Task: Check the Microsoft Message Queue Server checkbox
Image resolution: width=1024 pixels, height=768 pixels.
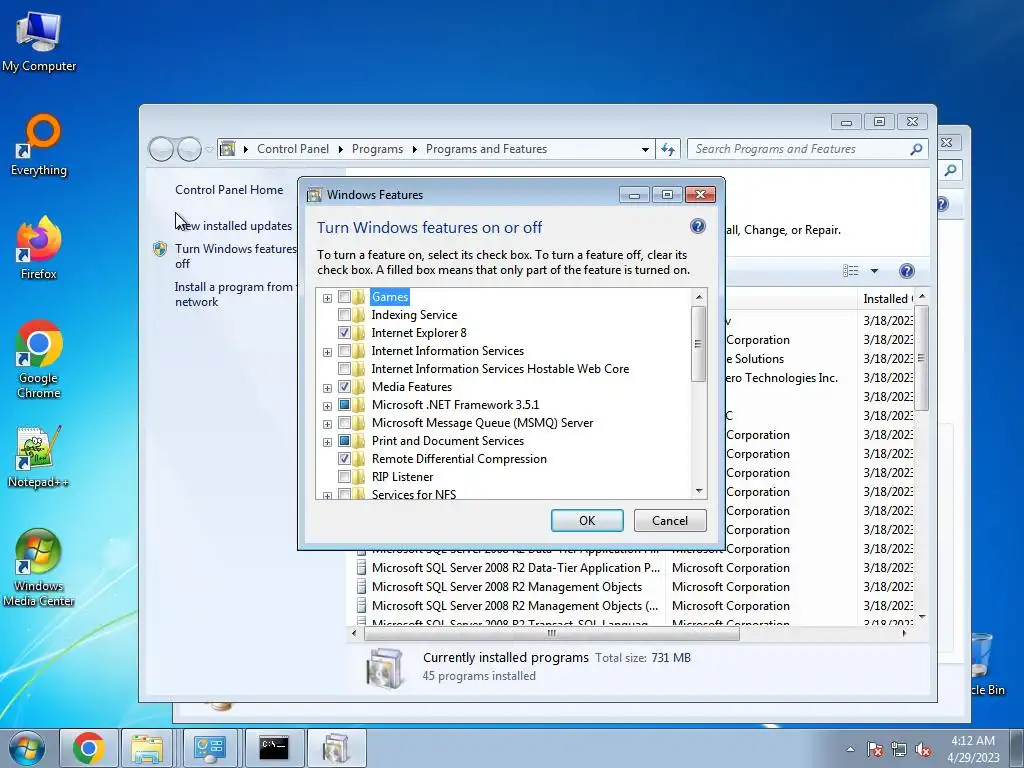Action: (x=344, y=423)
